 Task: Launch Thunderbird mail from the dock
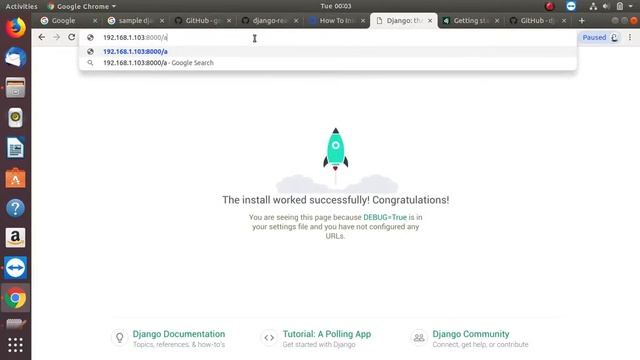16,58
